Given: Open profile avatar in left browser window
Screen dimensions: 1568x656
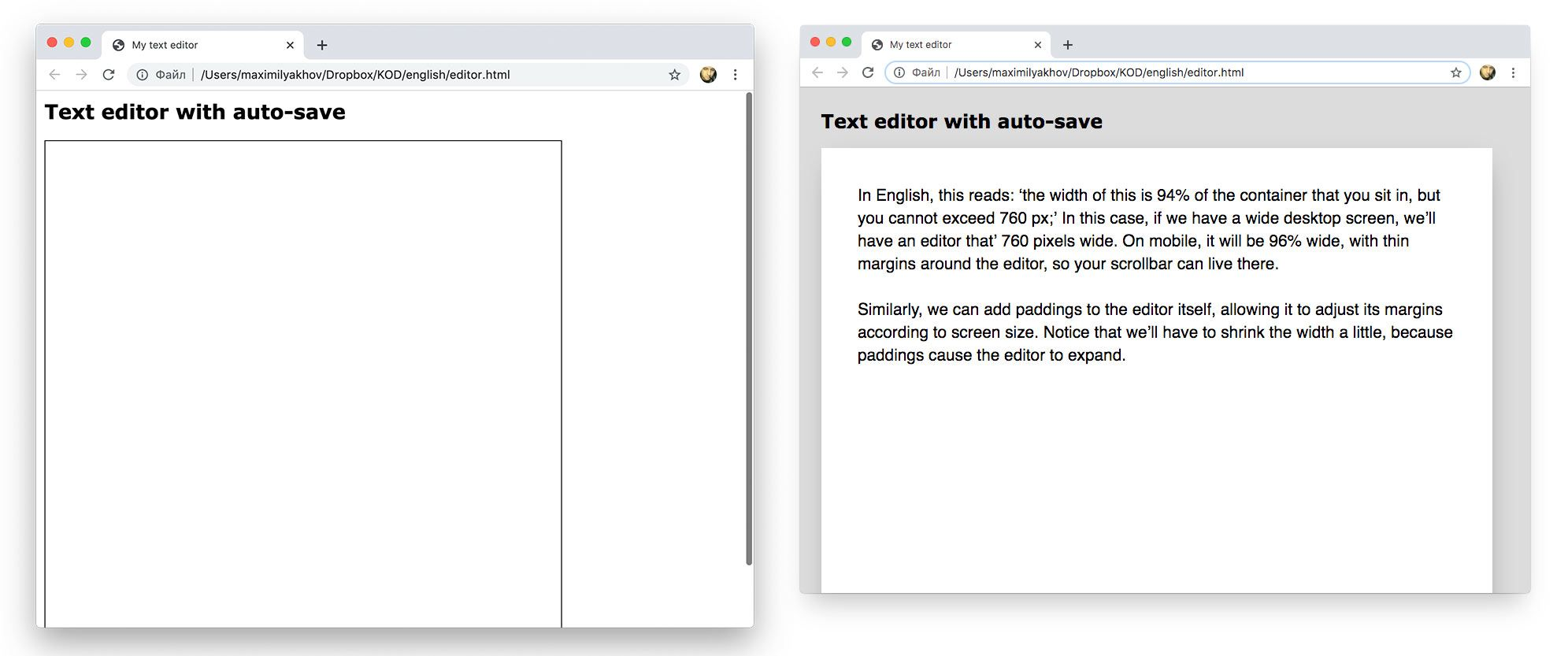Looking at the screenshot, I should (x=708, y=75).
